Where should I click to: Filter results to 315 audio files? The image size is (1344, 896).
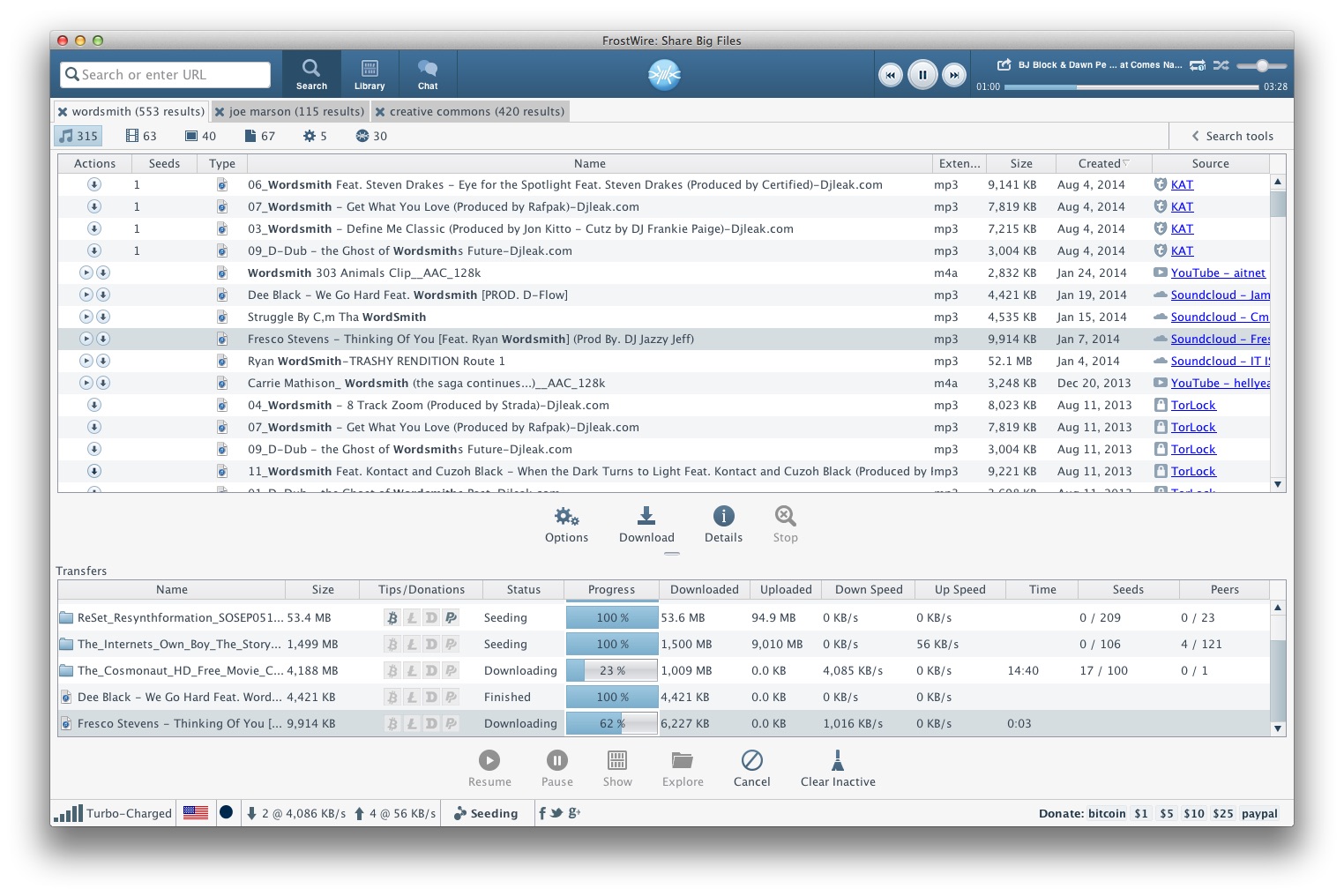78,136
